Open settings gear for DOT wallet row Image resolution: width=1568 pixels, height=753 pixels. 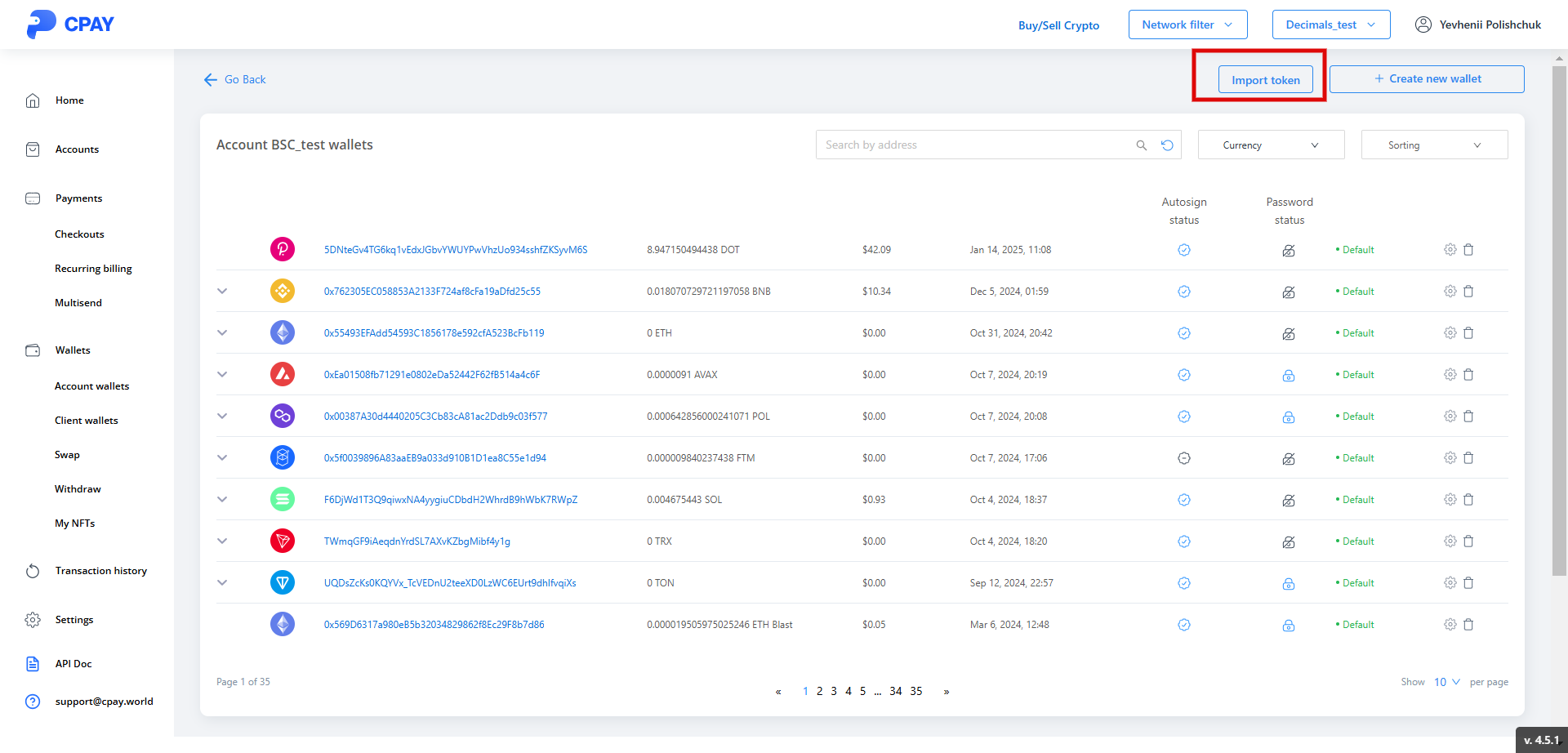(1450, 250)
